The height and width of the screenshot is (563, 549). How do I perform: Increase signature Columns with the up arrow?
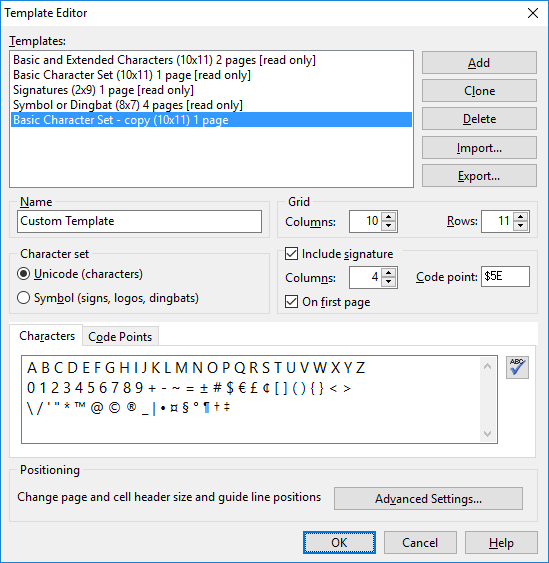pos(389,273)
